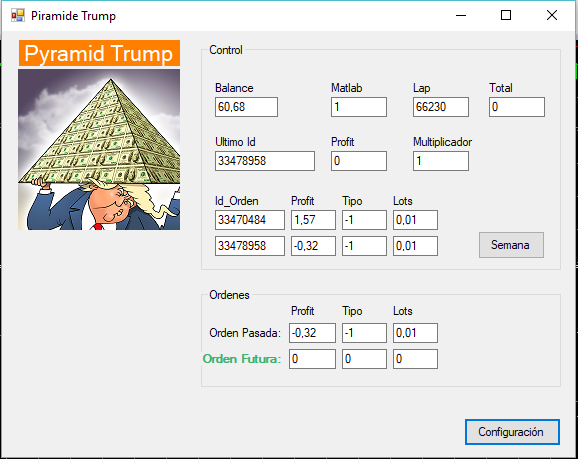The width and height of the screenshot is (578, 459).
Task: Click the orange Pyramid Trump banner
Action: [99, 53]
